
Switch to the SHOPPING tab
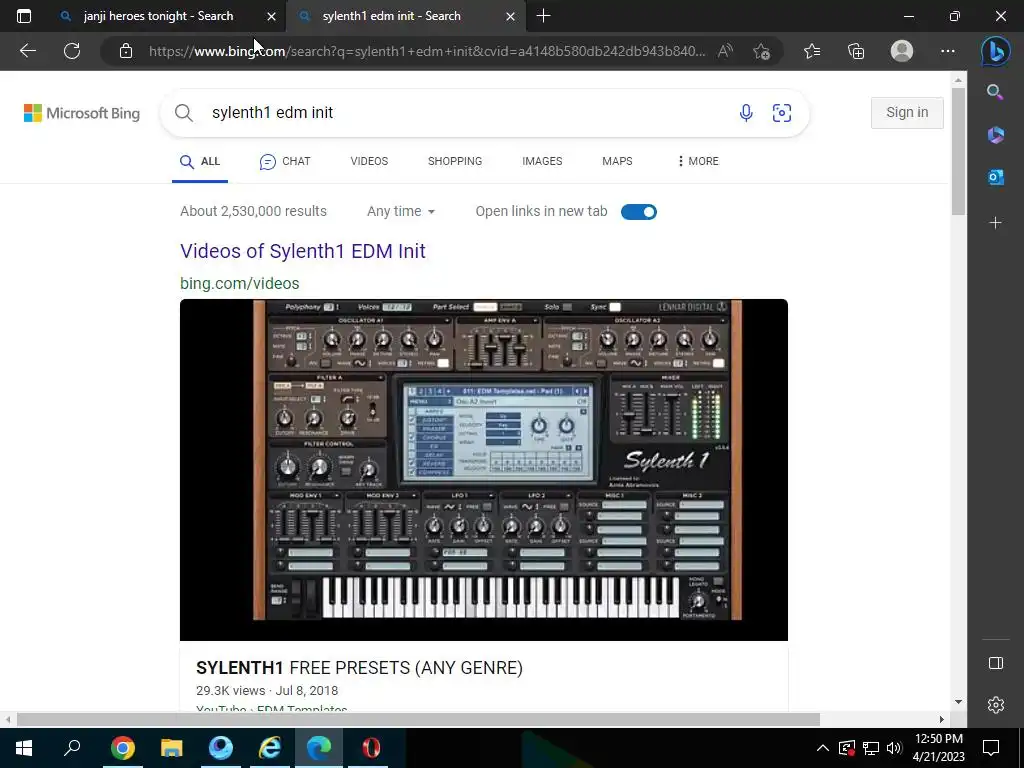tap(455, 161)
